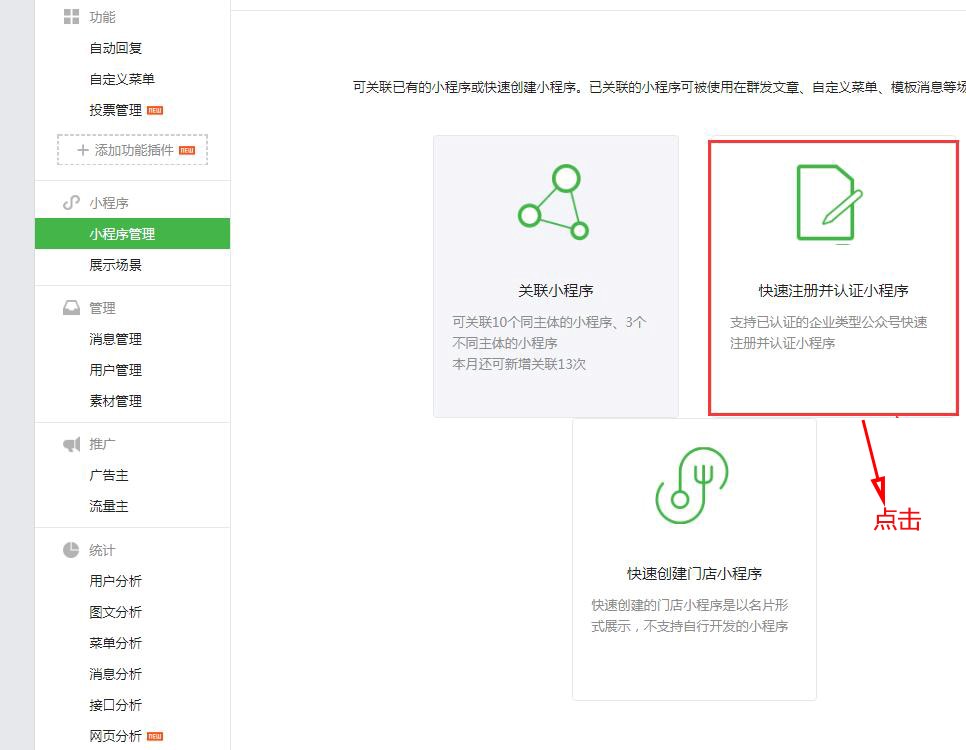Click the new badge beside 投票管理
Image resolution: width=966 pixels, height=750 pixels.
coord(155,110)
